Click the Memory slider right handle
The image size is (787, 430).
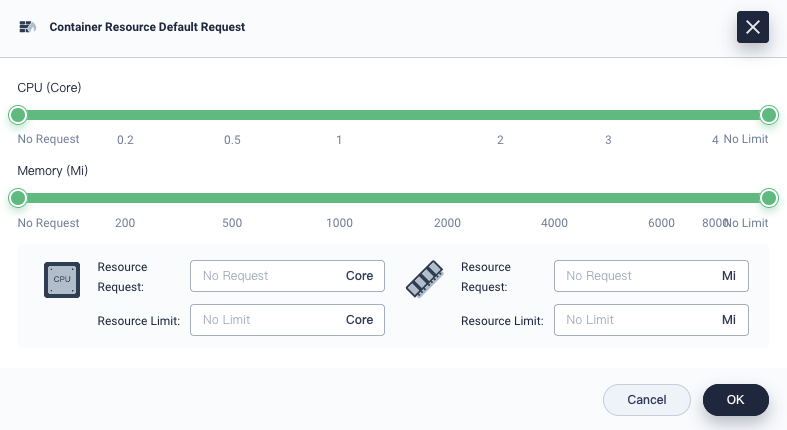pos(769,198)
